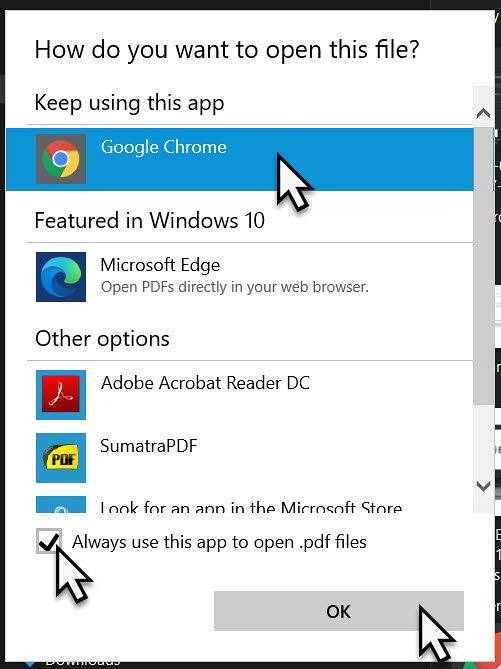Viewport: 501px width, 669px height.
Task: Click the app list scrollbar thumb
Action: (x=484, y=265)
